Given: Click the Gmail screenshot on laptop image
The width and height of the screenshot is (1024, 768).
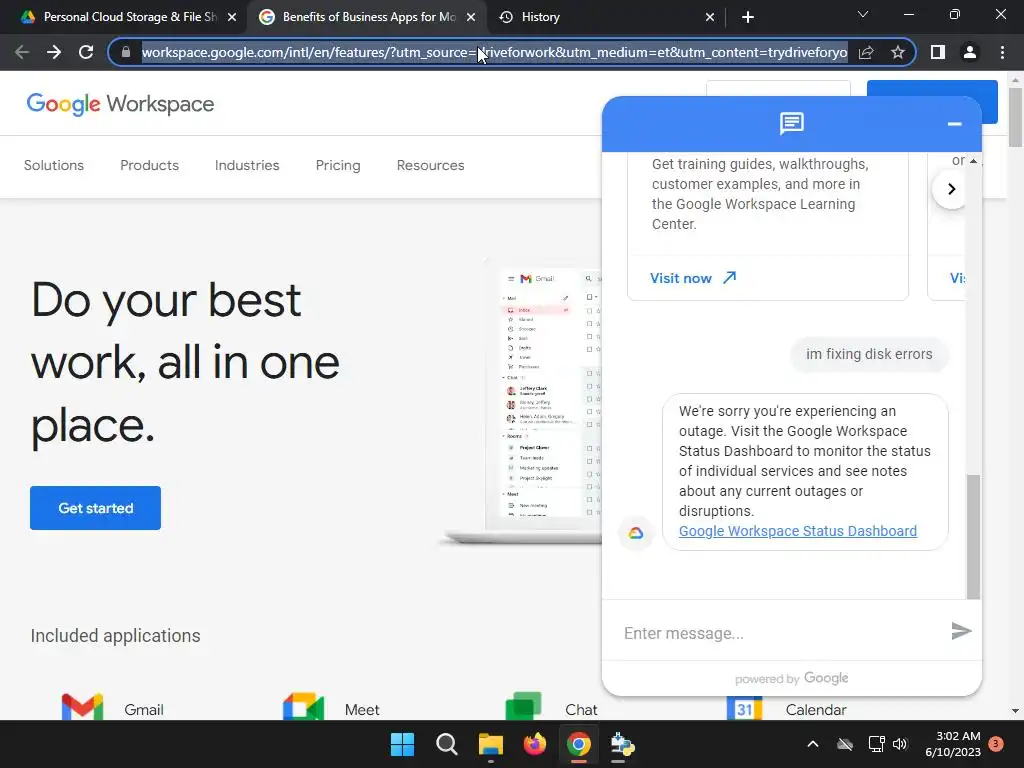Looking at the screenshot, I should pos(550,393).
